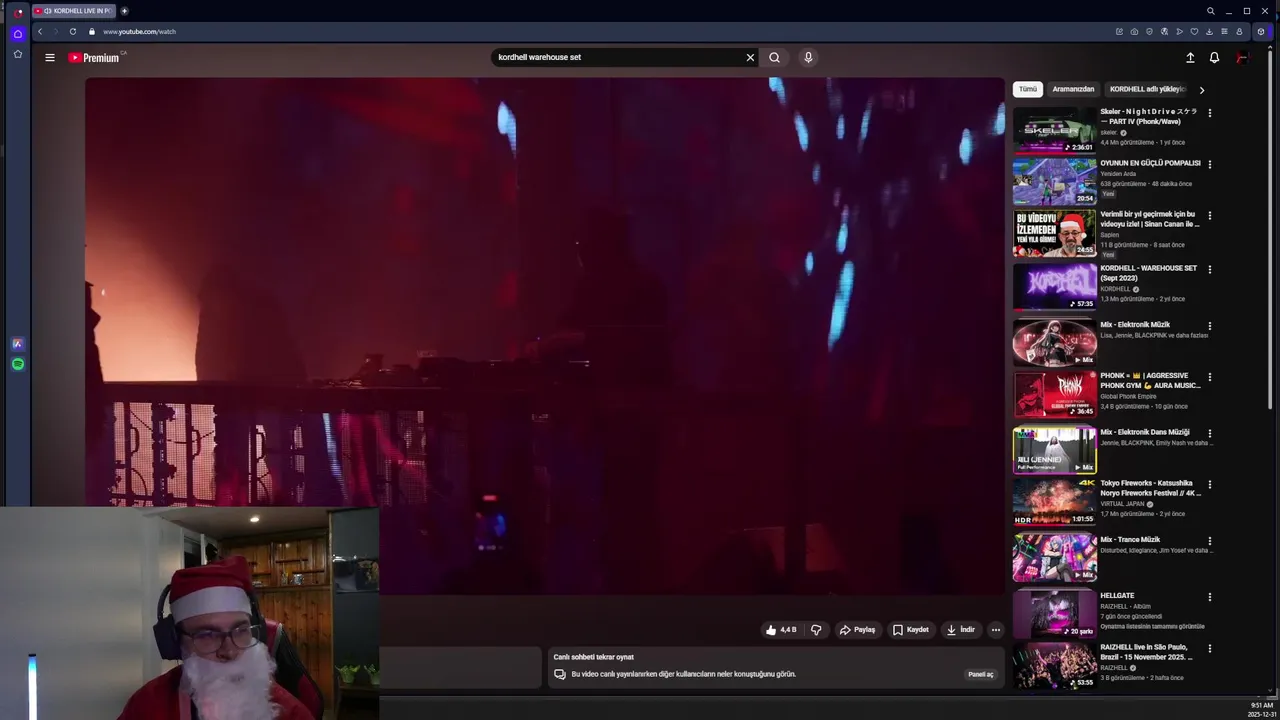This screenshot has width=1280, height=720.
Task: Open options for Mix - Elektronik Müzik
Action: [x=1209, y=326]
